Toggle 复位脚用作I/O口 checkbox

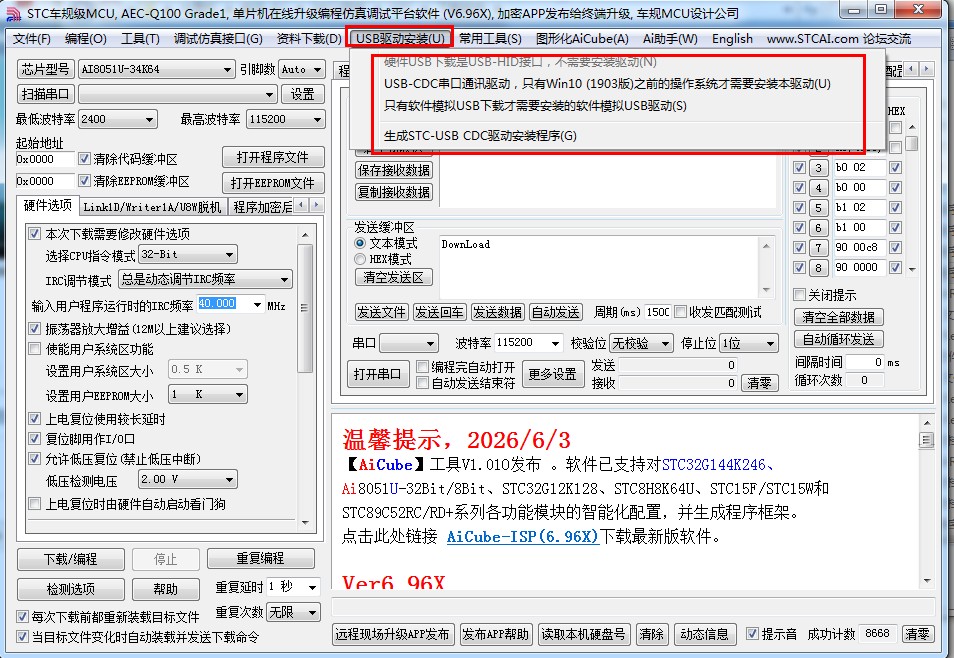click(x=35, y=438)
